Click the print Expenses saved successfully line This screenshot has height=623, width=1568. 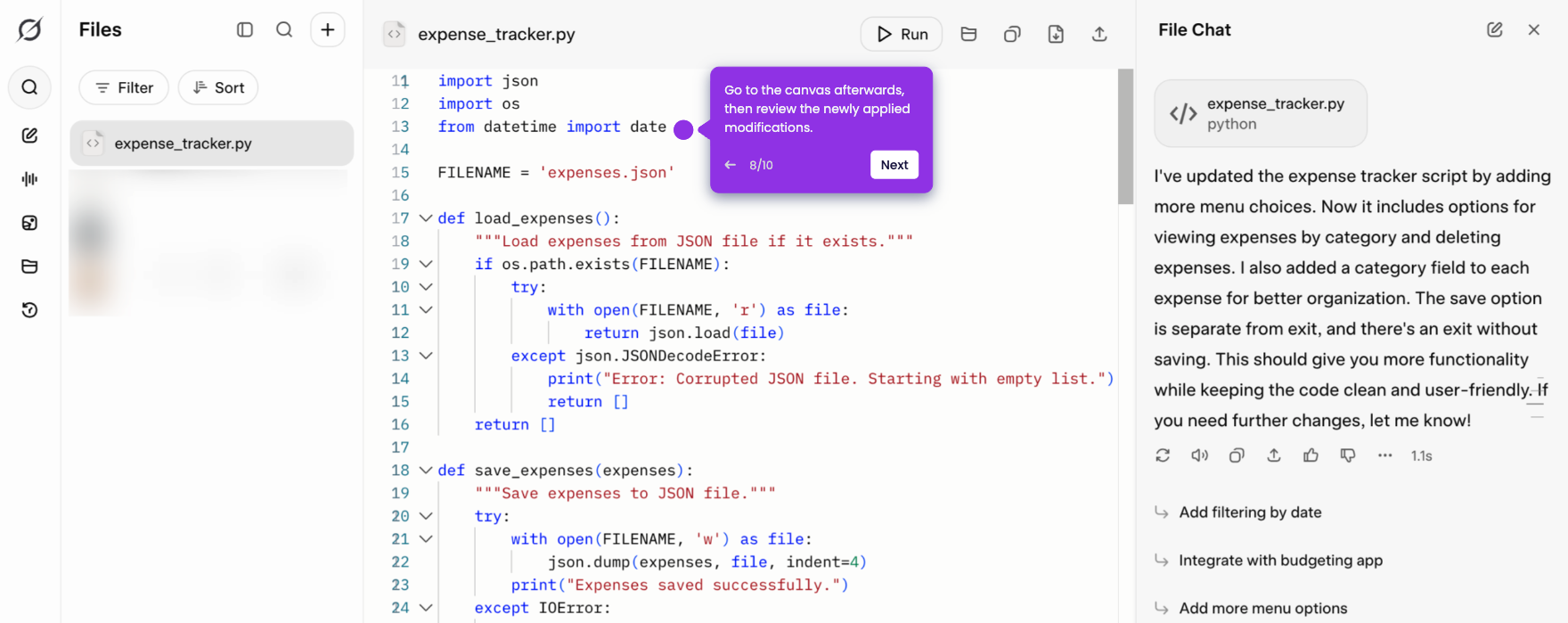tap(680, 586)
